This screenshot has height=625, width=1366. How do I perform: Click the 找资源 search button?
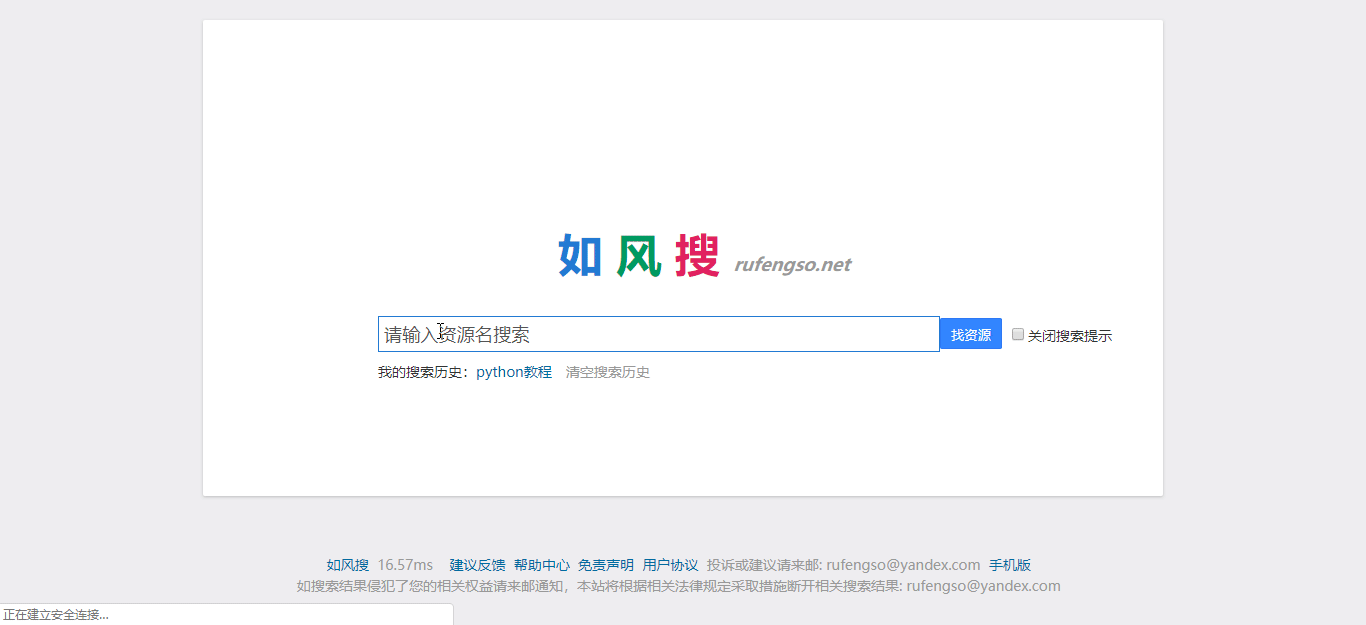tap(971, 334)
